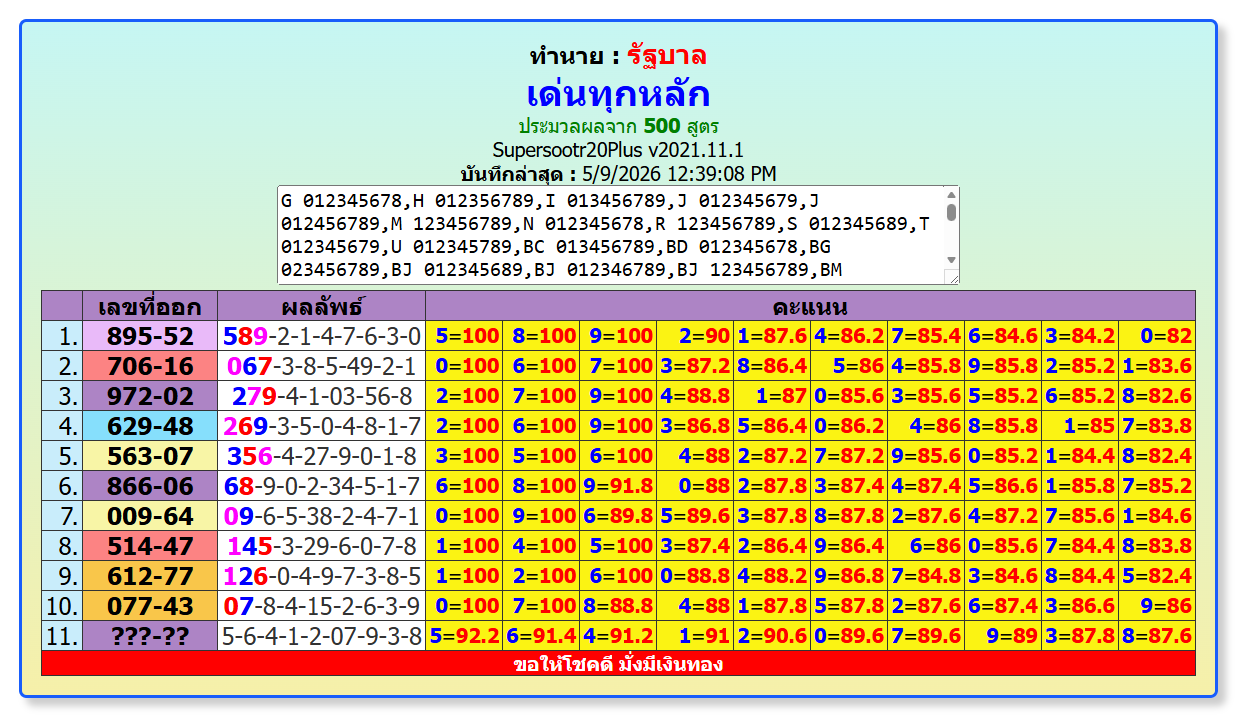The height and width of the screenshot is (717, 1241).
Task: Click score cell 6=89.8
Action: pos(618,516)
